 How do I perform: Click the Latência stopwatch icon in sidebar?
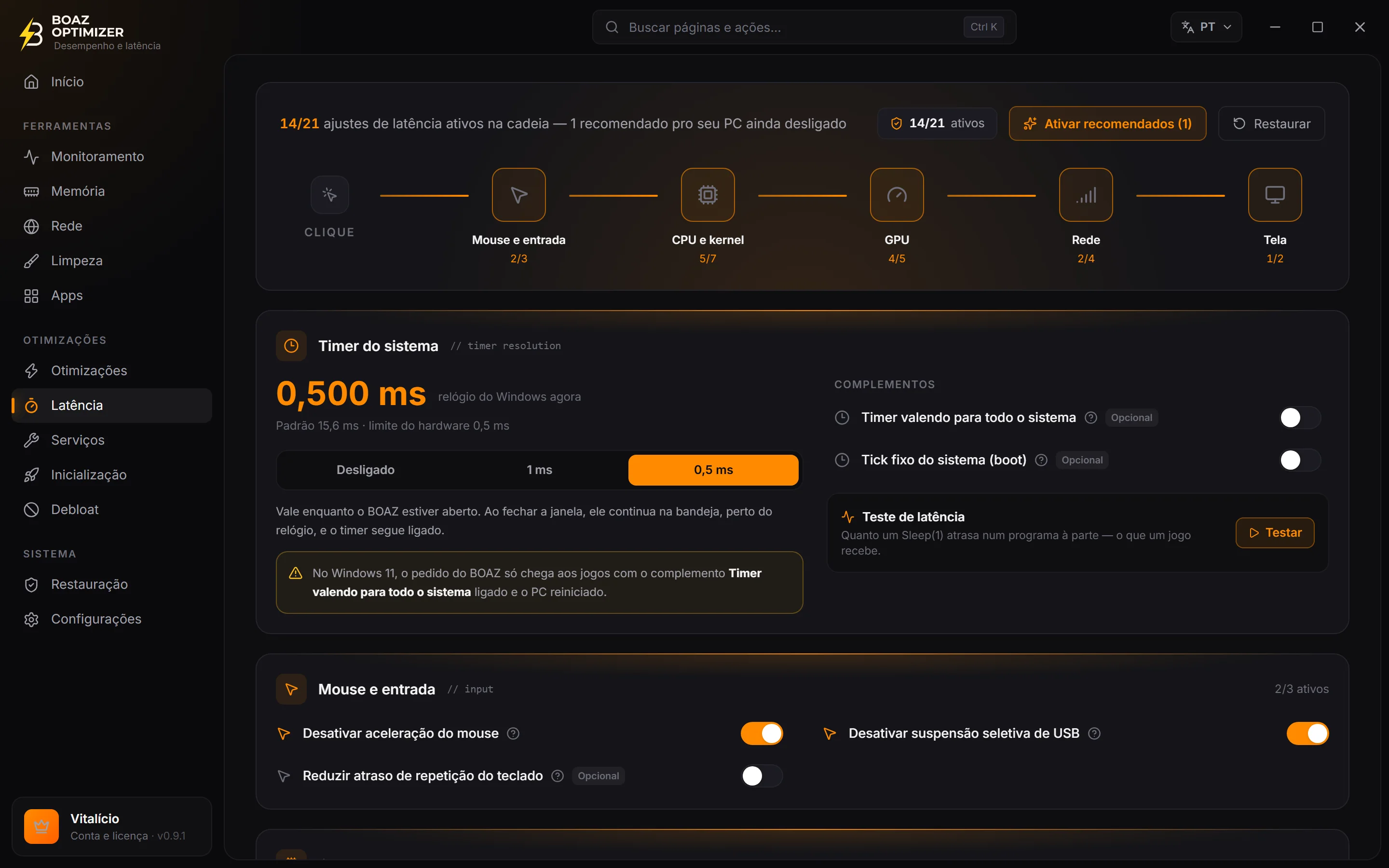coord(31,406)
